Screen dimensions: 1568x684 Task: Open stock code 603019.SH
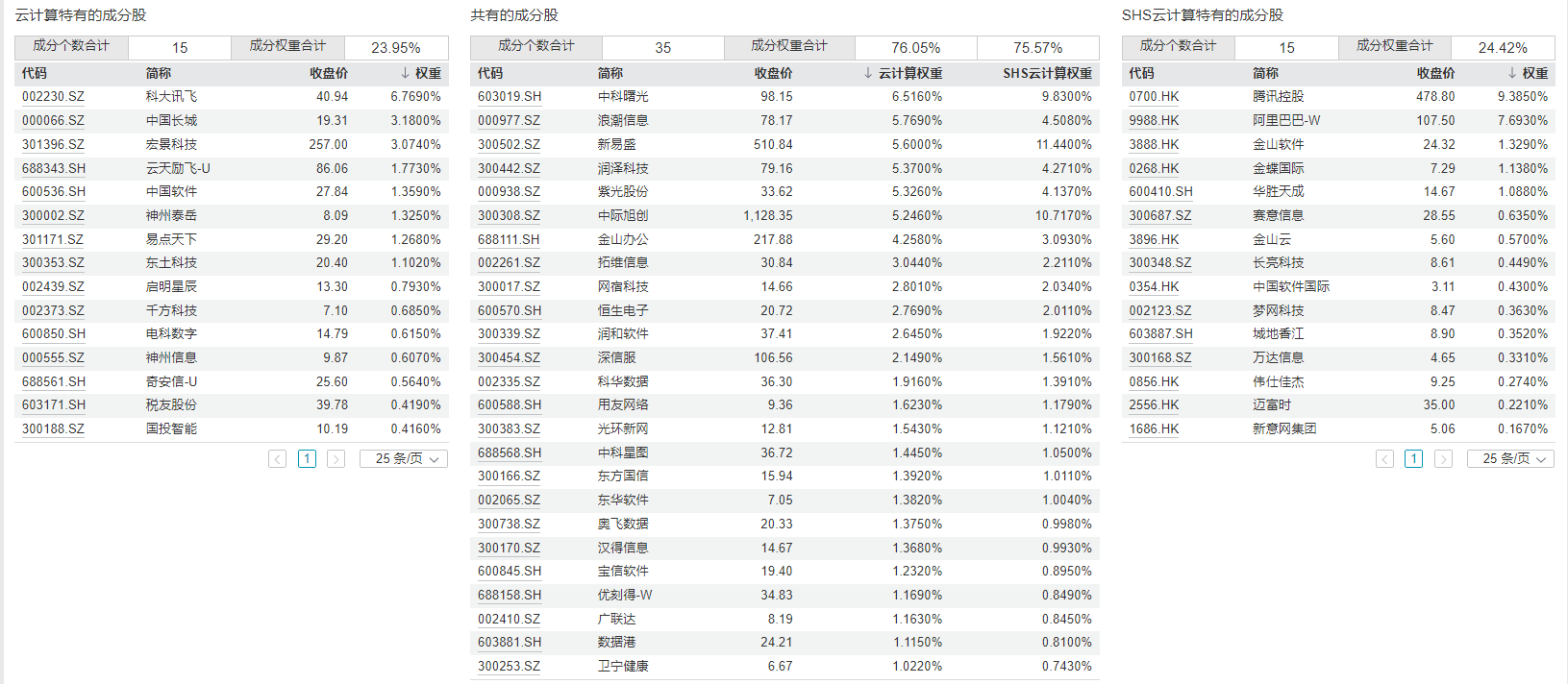pos(510,97)
